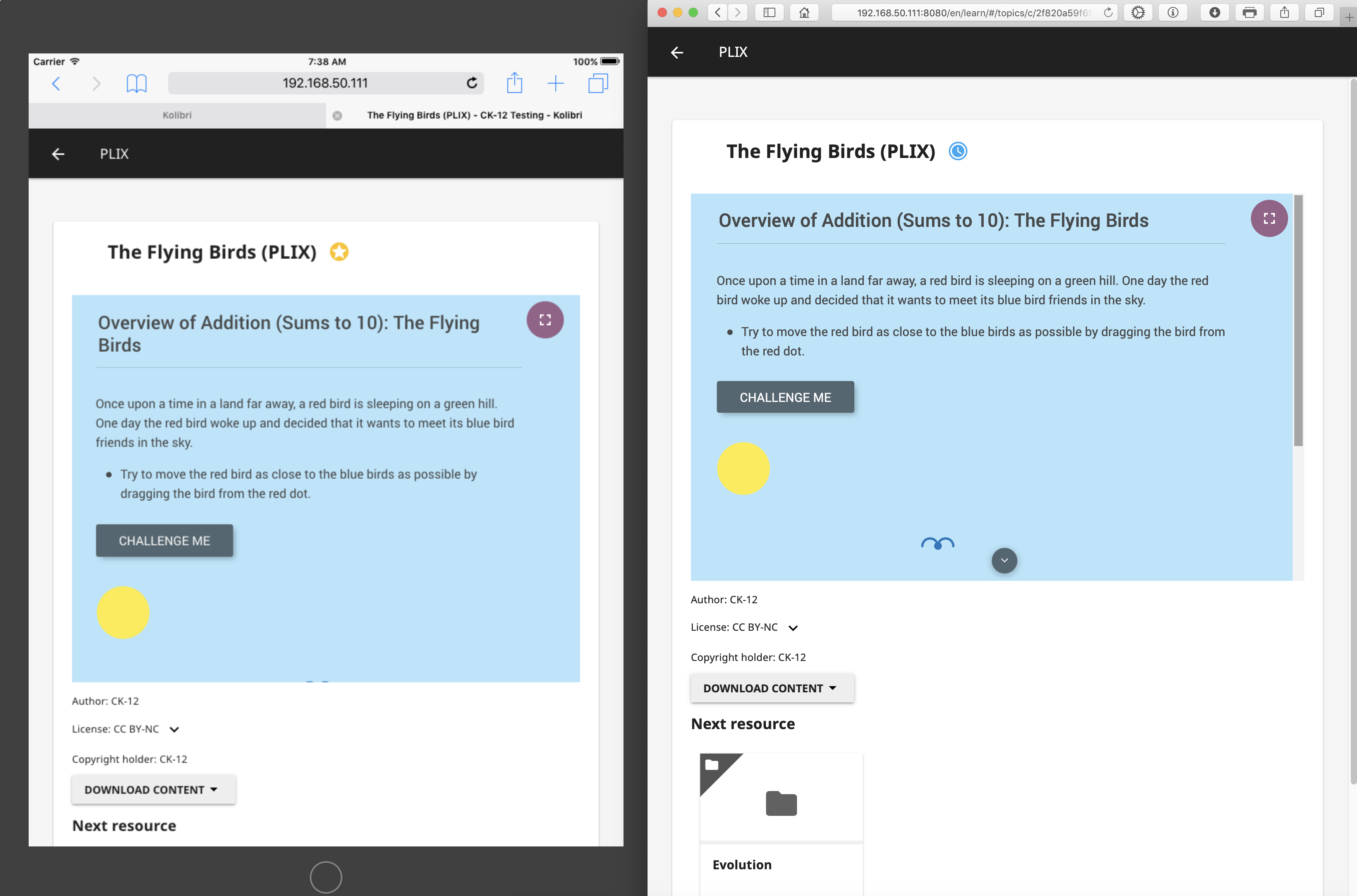Click the gold star mastery icon on iPad
The height and width of the screenshot is (896, 1357).
[x=339, y=251]
